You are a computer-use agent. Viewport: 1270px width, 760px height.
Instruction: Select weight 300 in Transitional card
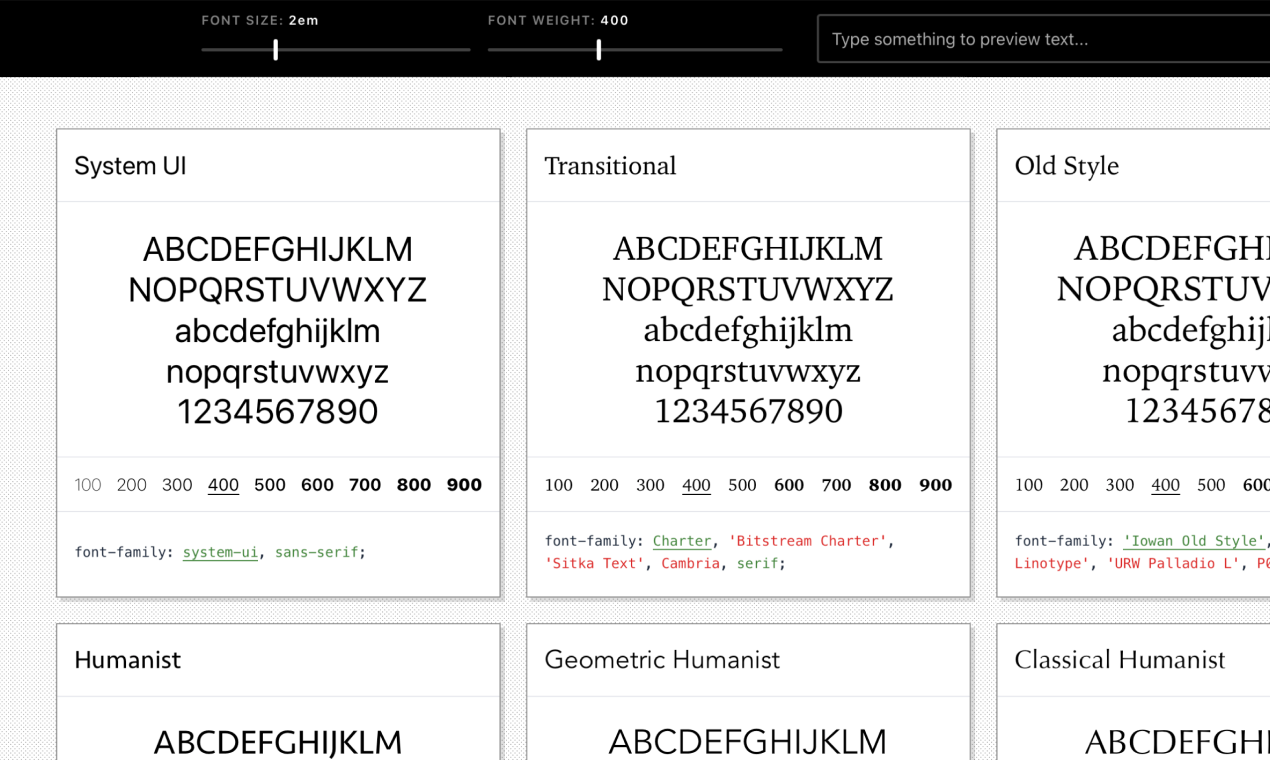(x=650, y=485)
